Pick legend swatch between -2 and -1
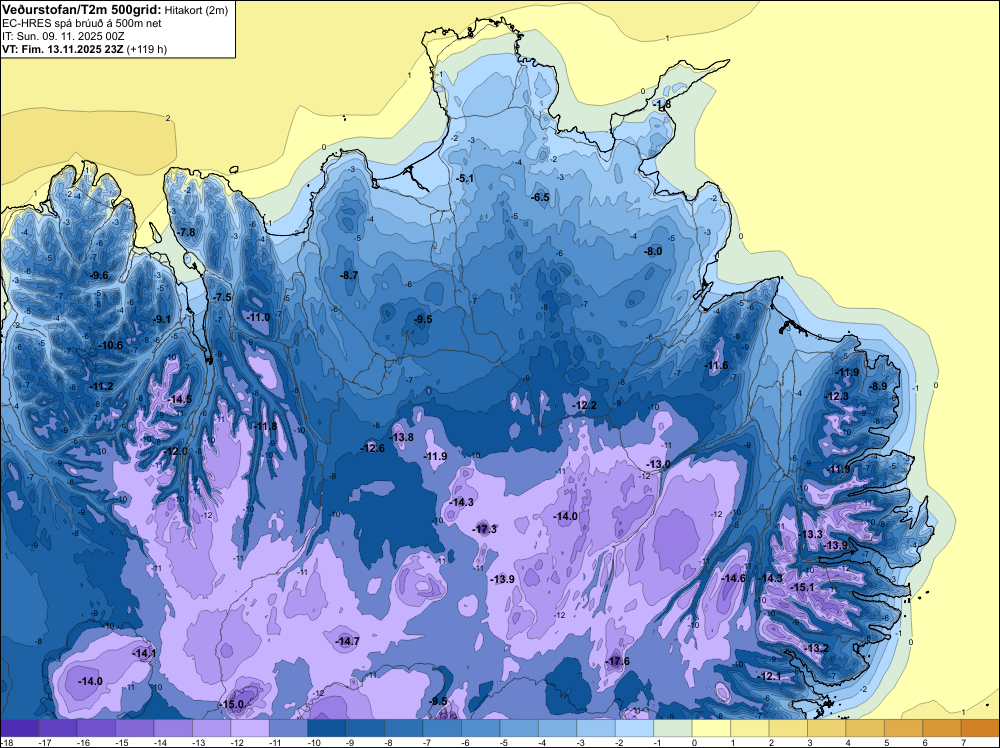The width and height of the screenshot is (1000, 748). pos(635,728)
